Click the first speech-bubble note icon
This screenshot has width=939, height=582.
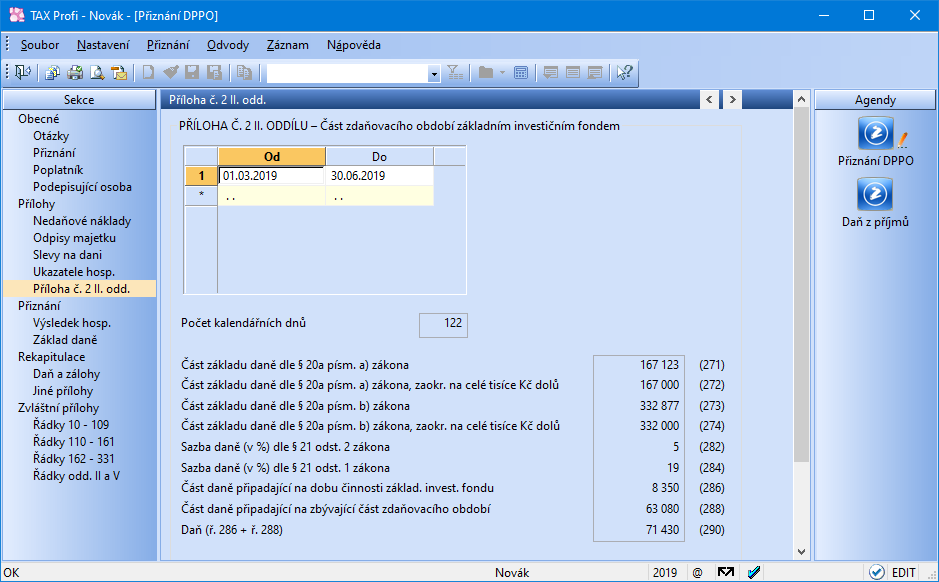(550, 73)
